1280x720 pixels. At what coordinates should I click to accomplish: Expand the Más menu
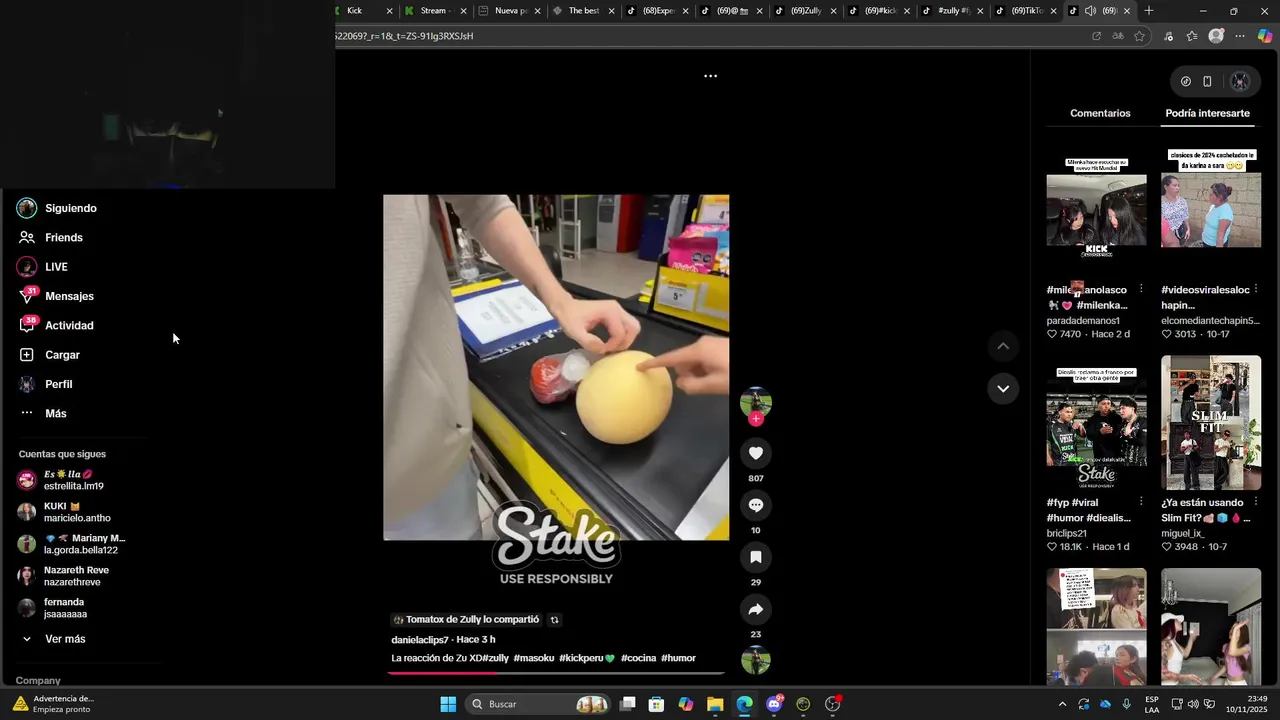[43, 413]
